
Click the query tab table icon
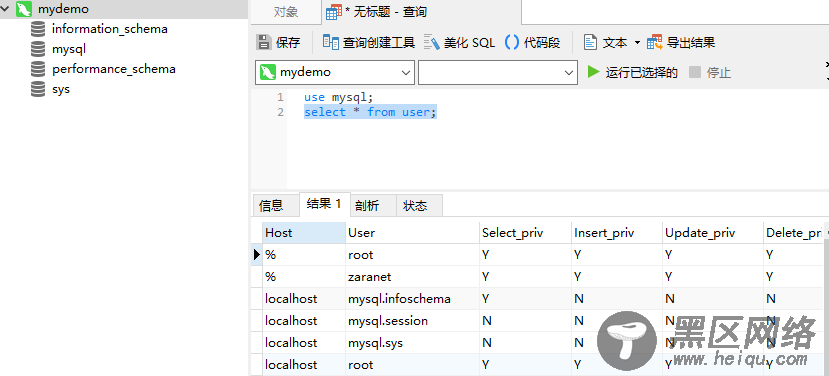tap(333, 12)
